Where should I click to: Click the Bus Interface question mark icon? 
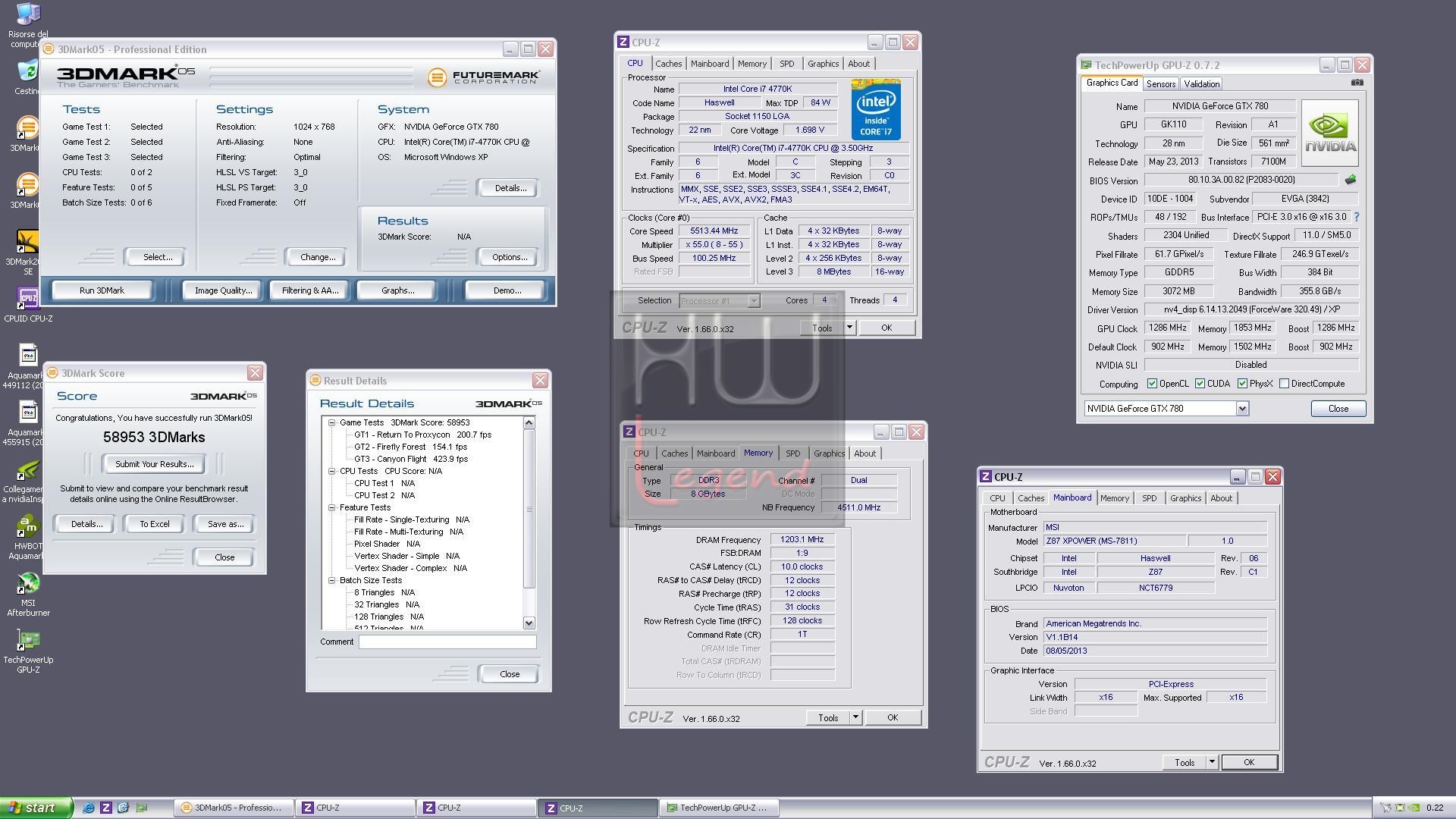[1357, 217]
